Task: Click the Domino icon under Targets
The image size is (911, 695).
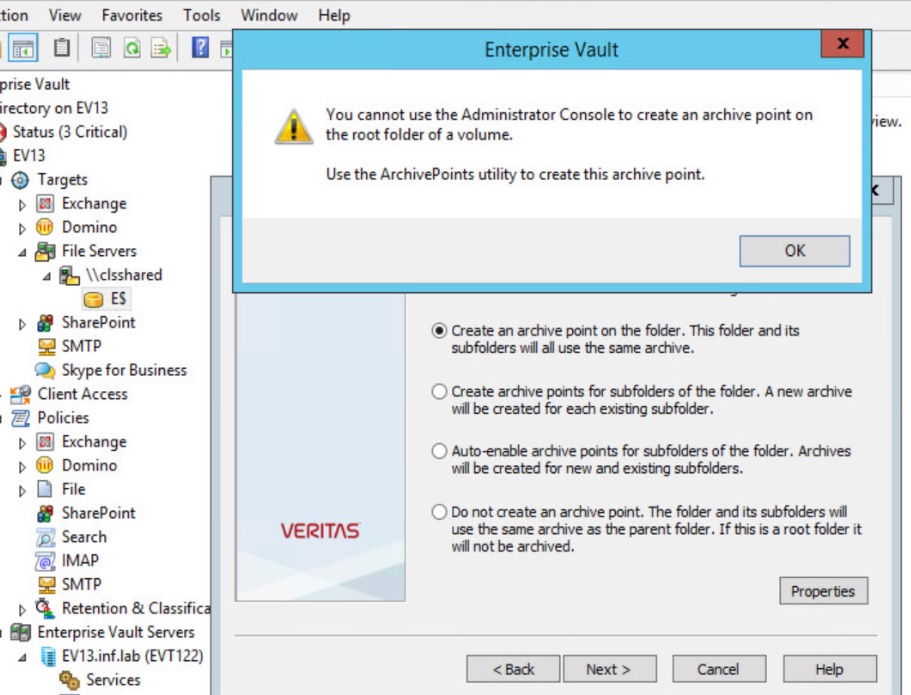Action: coord(45,227)
